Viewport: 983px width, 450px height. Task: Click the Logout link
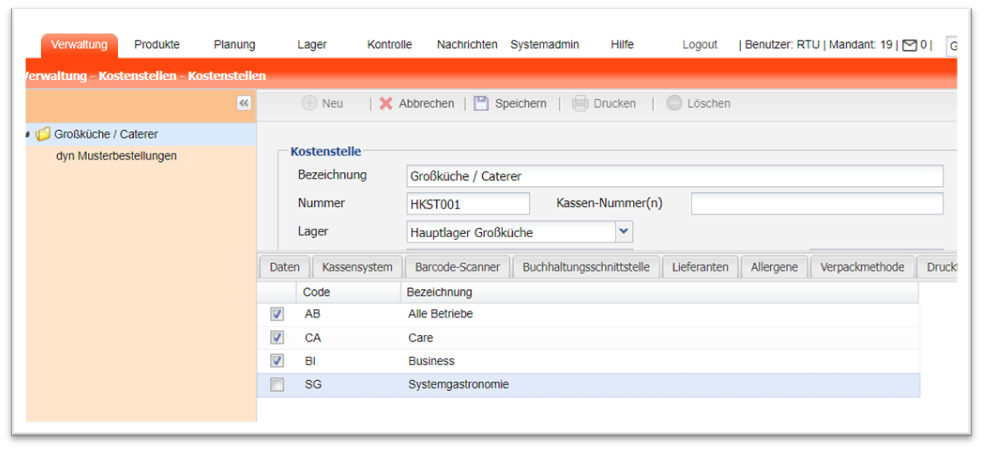700,45
